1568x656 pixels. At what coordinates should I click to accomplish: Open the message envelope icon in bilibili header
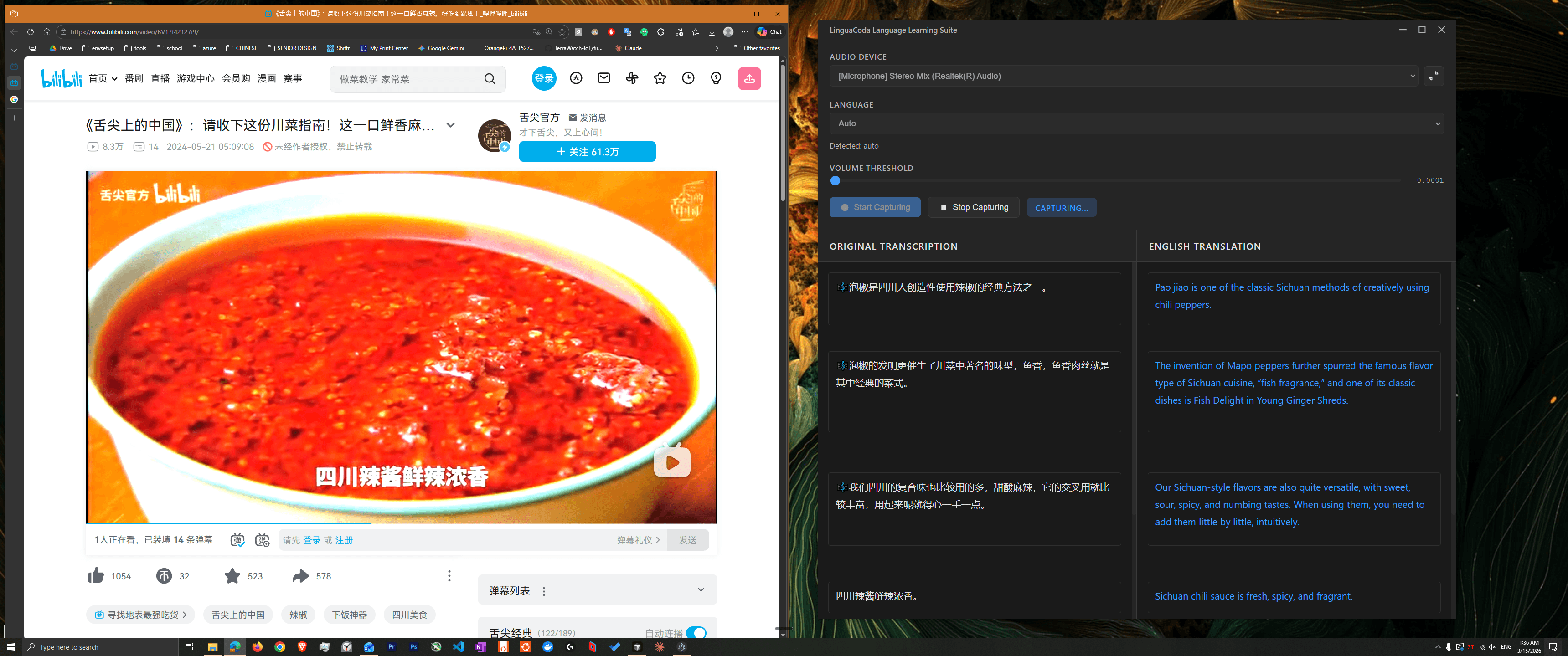[604, 78]
